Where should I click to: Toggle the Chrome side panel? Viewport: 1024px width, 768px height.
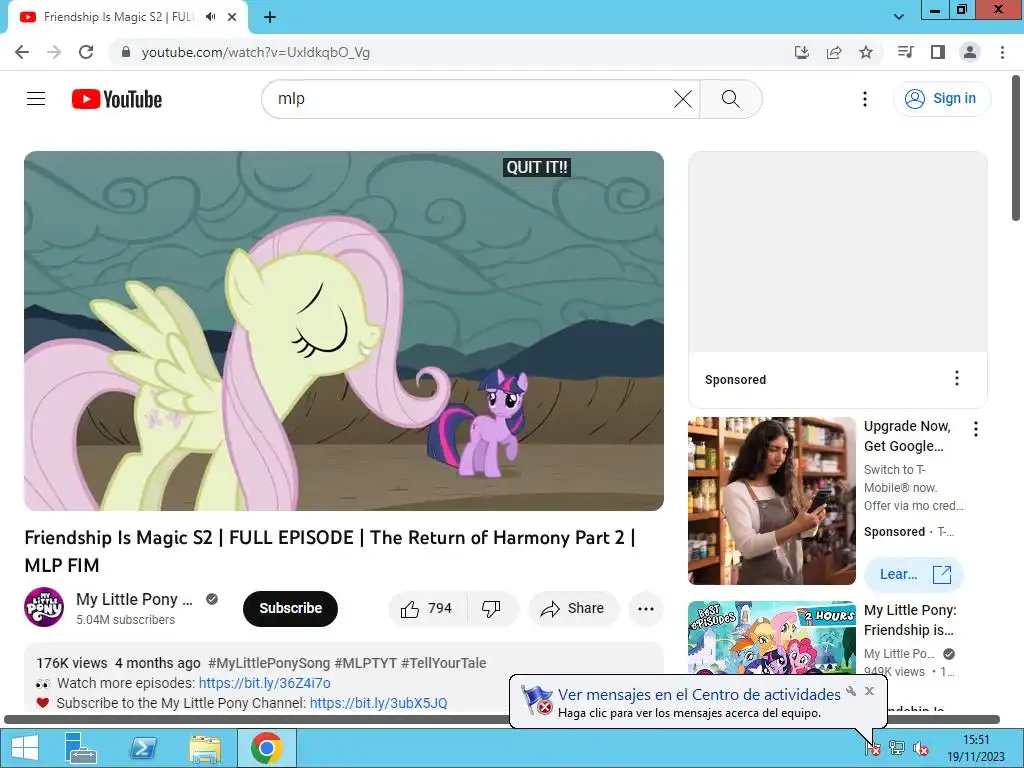(938, 52)
